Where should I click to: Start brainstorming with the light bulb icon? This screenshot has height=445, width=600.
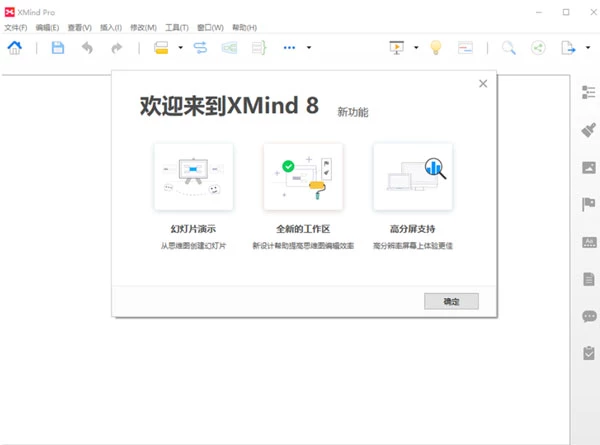click(436, 48)
